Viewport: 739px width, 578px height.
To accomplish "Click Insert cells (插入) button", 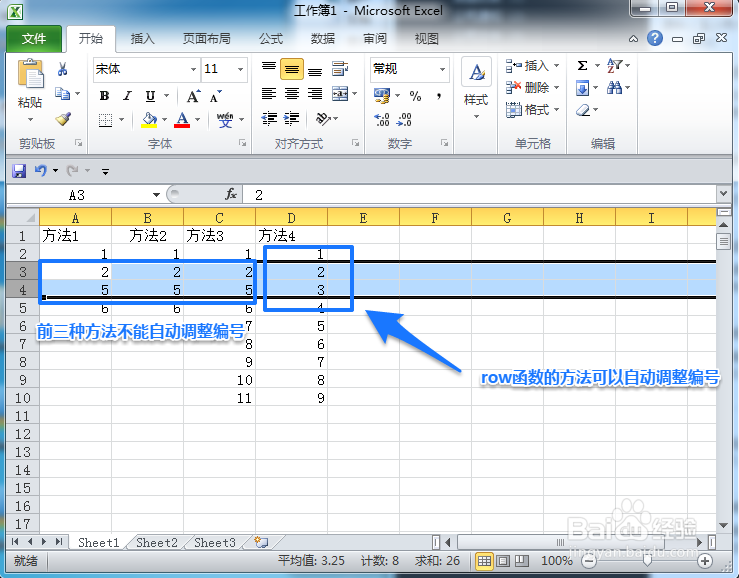I will (533, 66).
